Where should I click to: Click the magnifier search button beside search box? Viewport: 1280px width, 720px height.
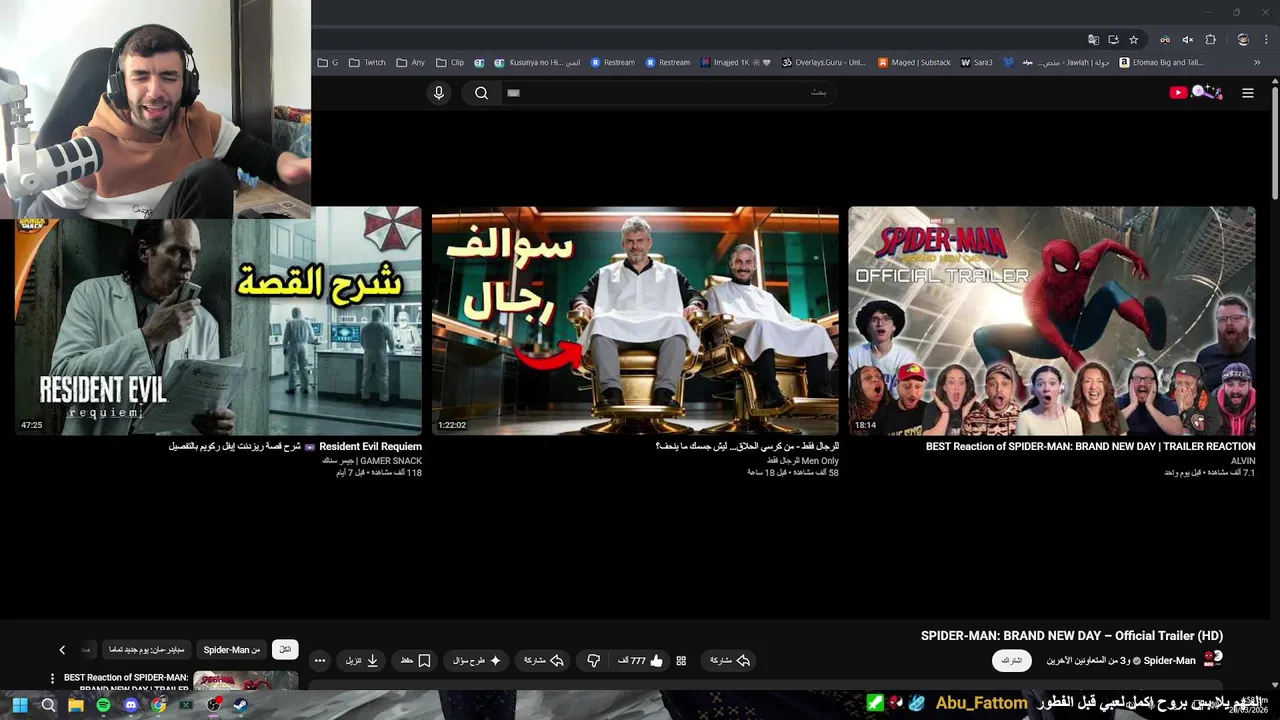coord(481,93)
